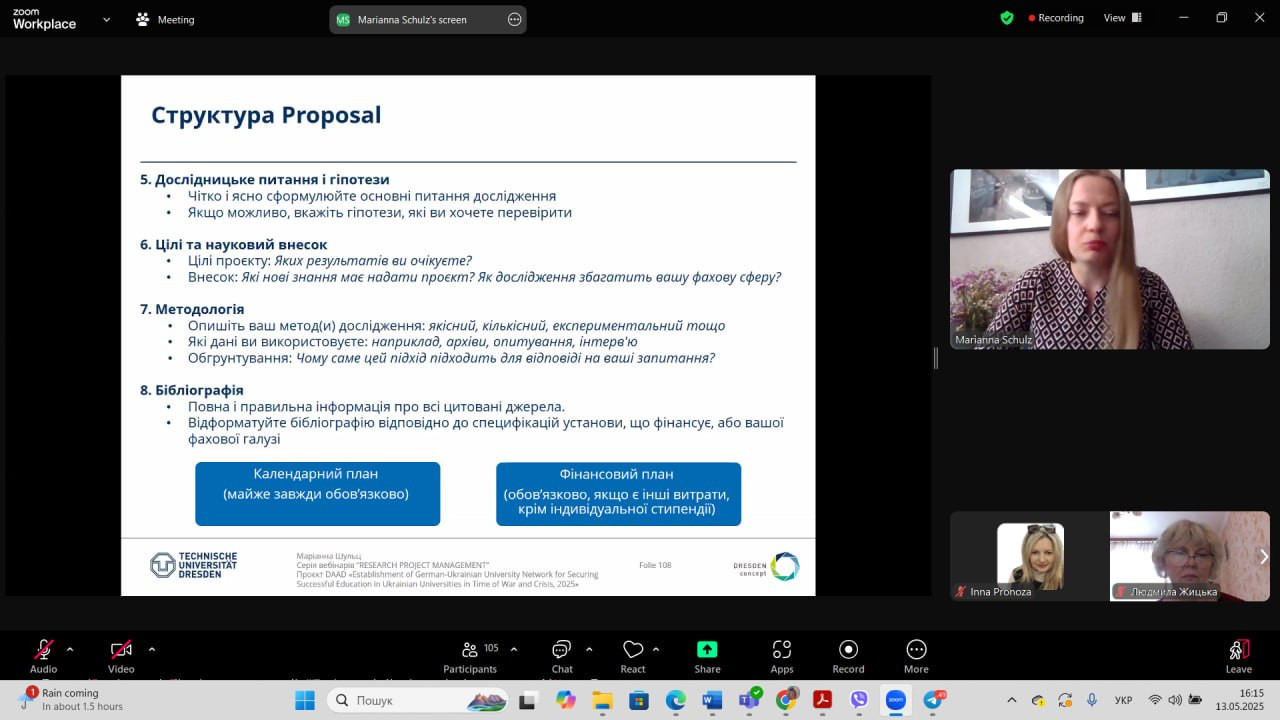Open the Zoom Workplace dropdown arrow

107,19
